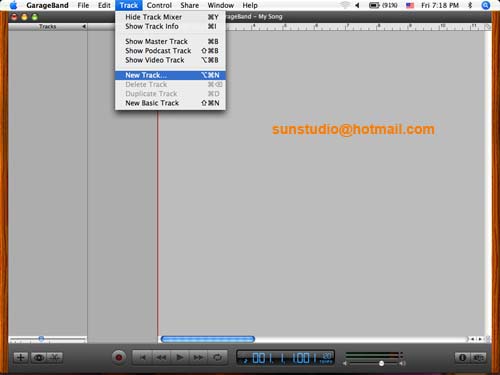Play the song
The height and width of the screenshot is (375, 500).
[x=180, y=358]
